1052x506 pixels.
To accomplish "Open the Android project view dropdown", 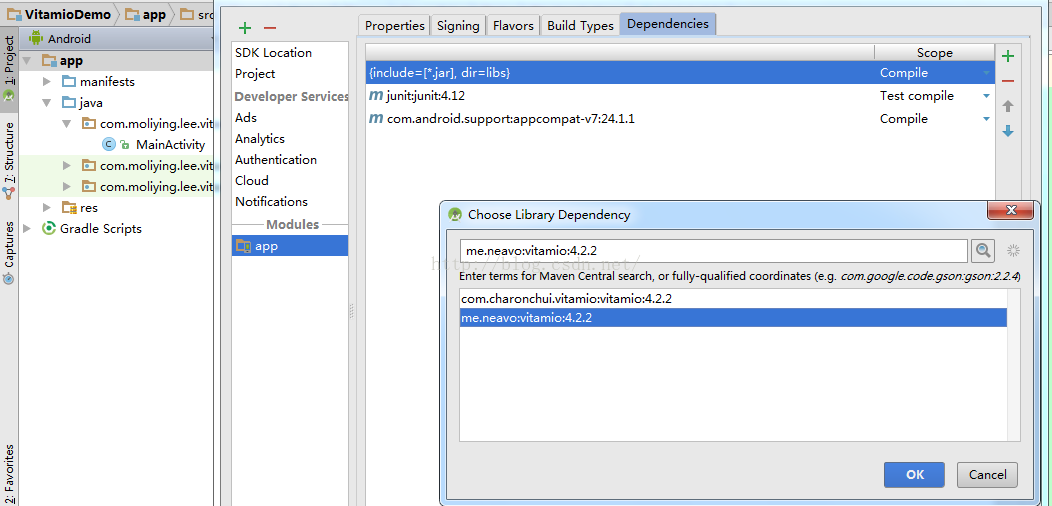I will [119, 39].
